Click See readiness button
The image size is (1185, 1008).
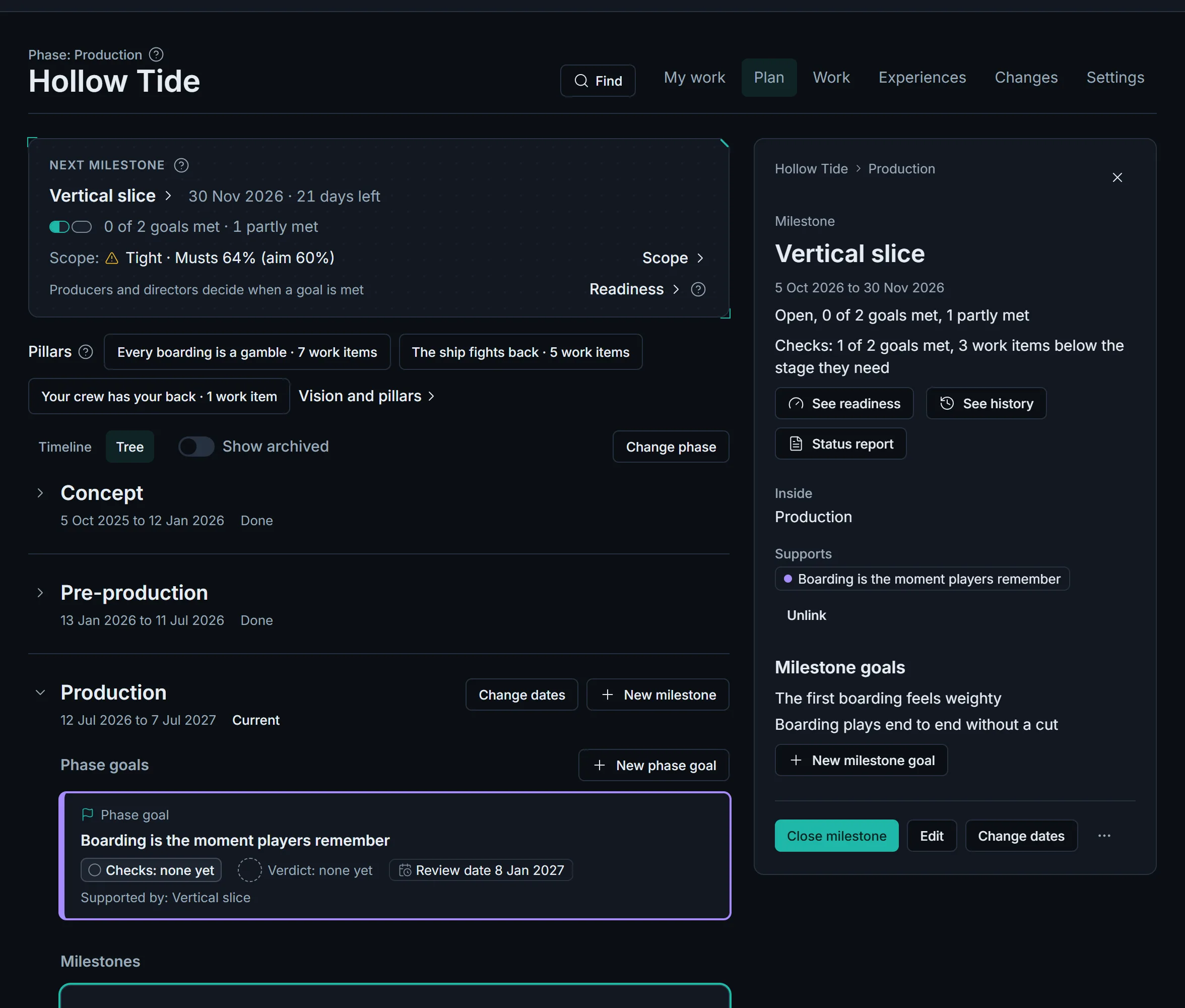(x=843, y=403)
